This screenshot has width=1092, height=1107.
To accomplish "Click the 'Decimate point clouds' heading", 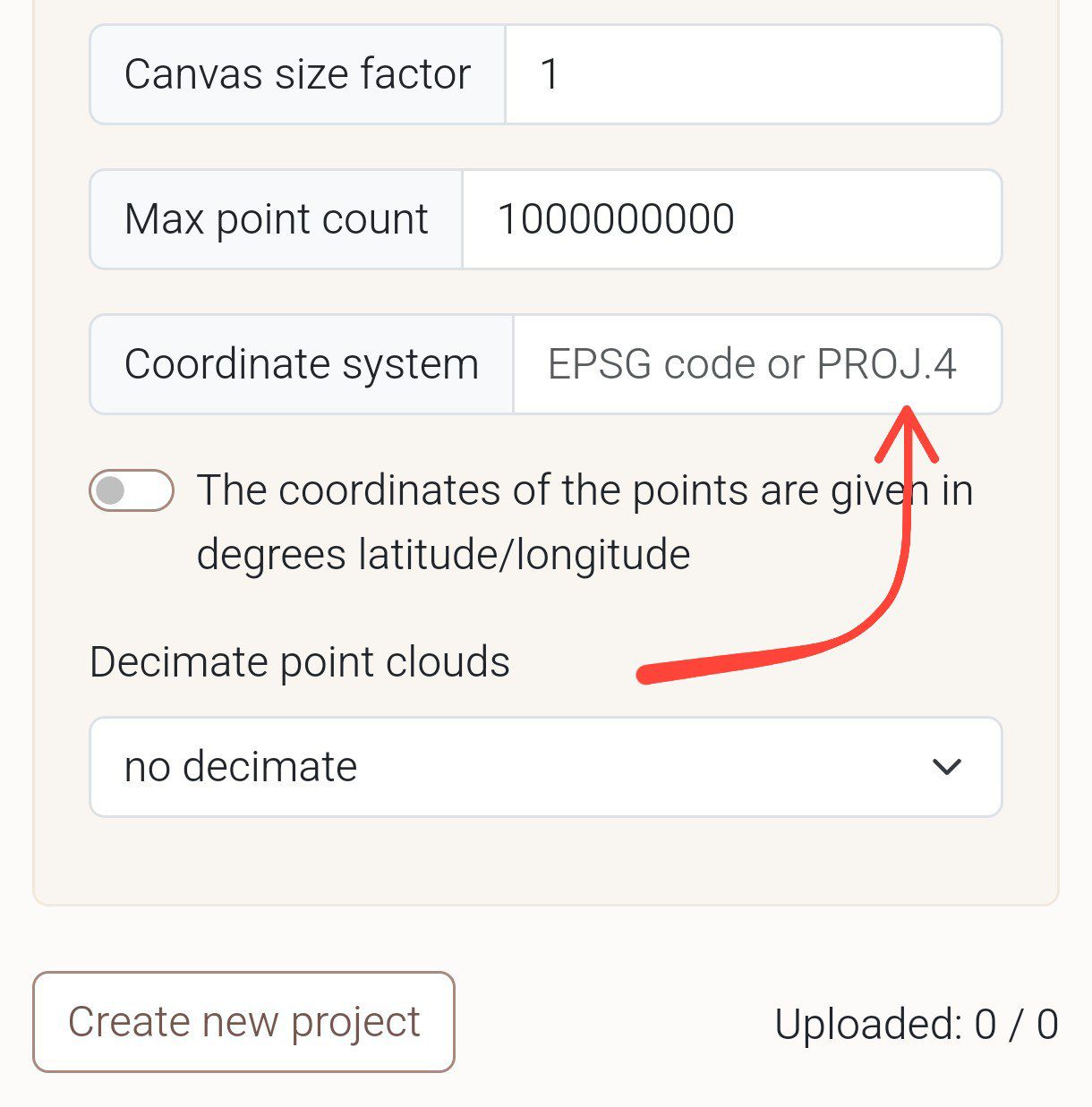I will (x=300, y=662).
